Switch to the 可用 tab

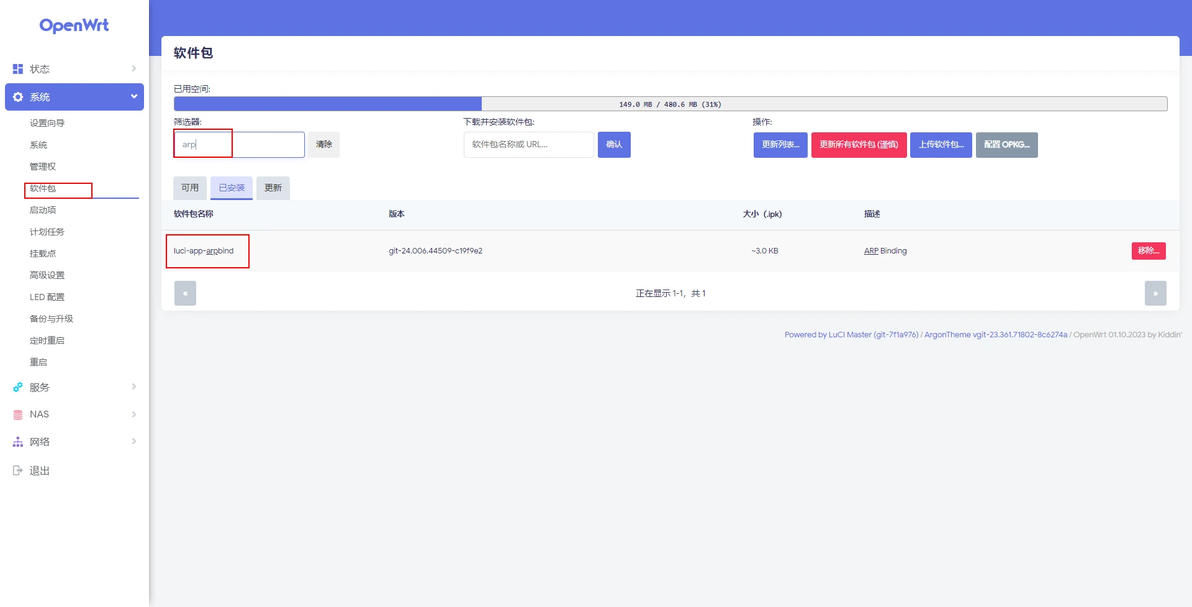[190, 188]
